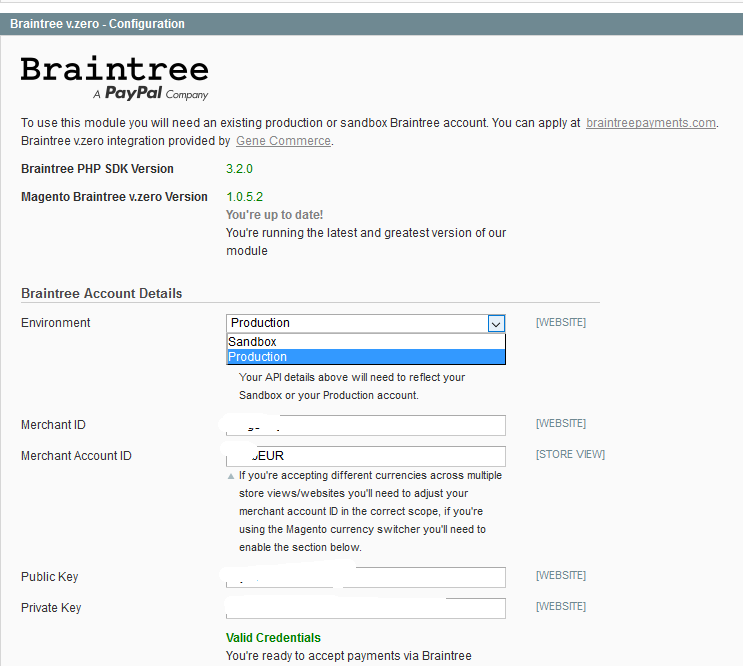Open the braintreepayments.com link
The image size is (743, 666).
click(650, 123)
